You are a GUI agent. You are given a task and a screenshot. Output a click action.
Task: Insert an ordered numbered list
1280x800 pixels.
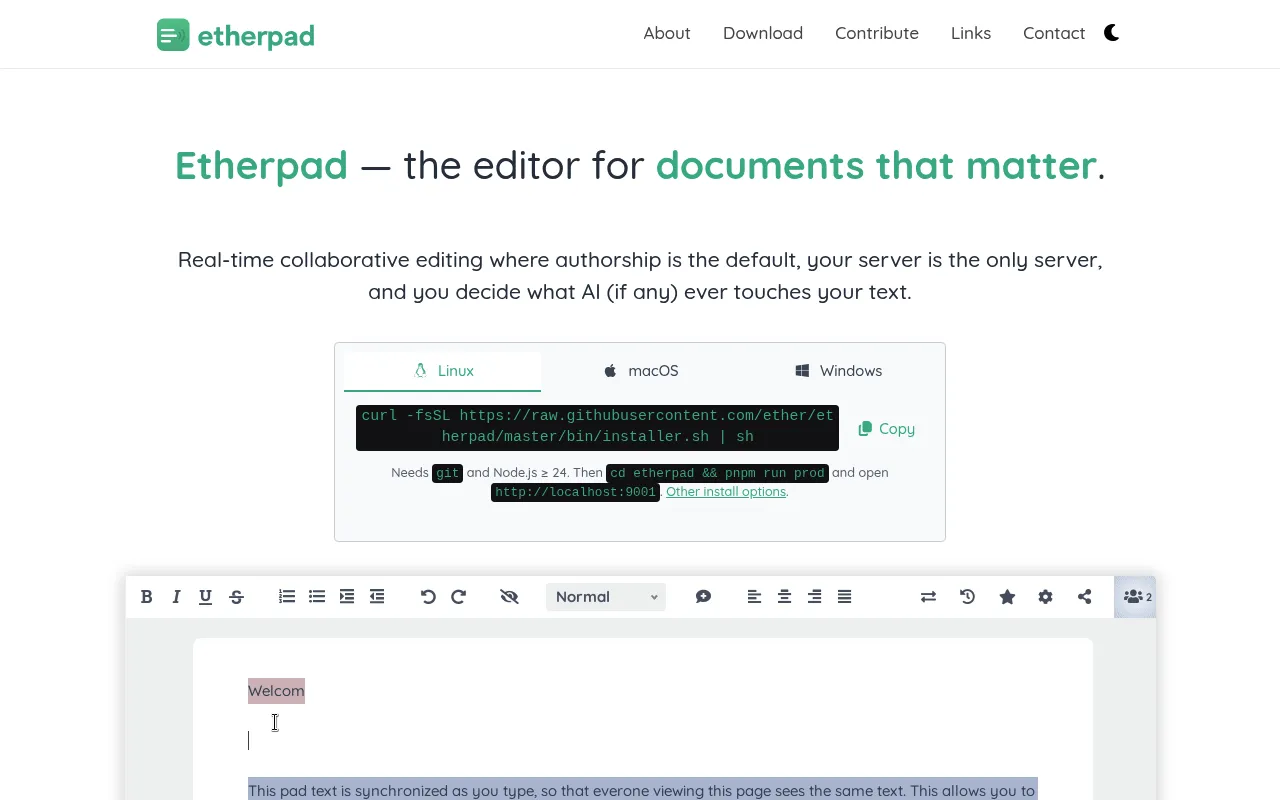287,597
